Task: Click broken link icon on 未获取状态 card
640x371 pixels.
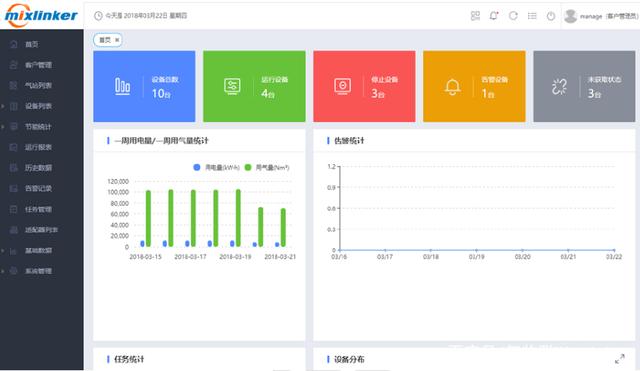Action: pos(560,86)
